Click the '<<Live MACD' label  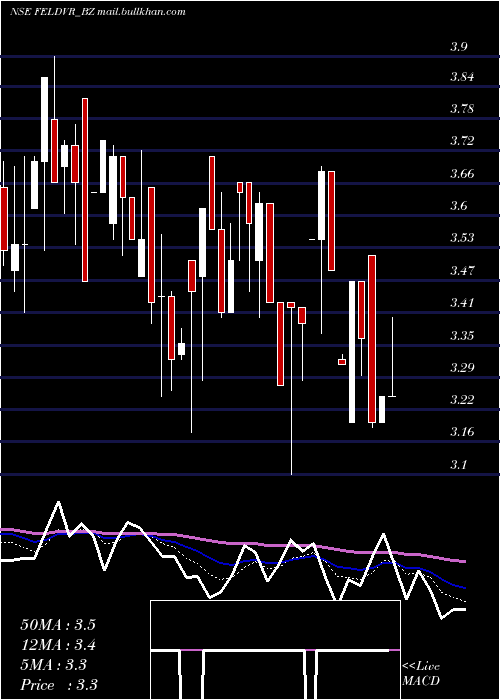[x=421, y=673]
